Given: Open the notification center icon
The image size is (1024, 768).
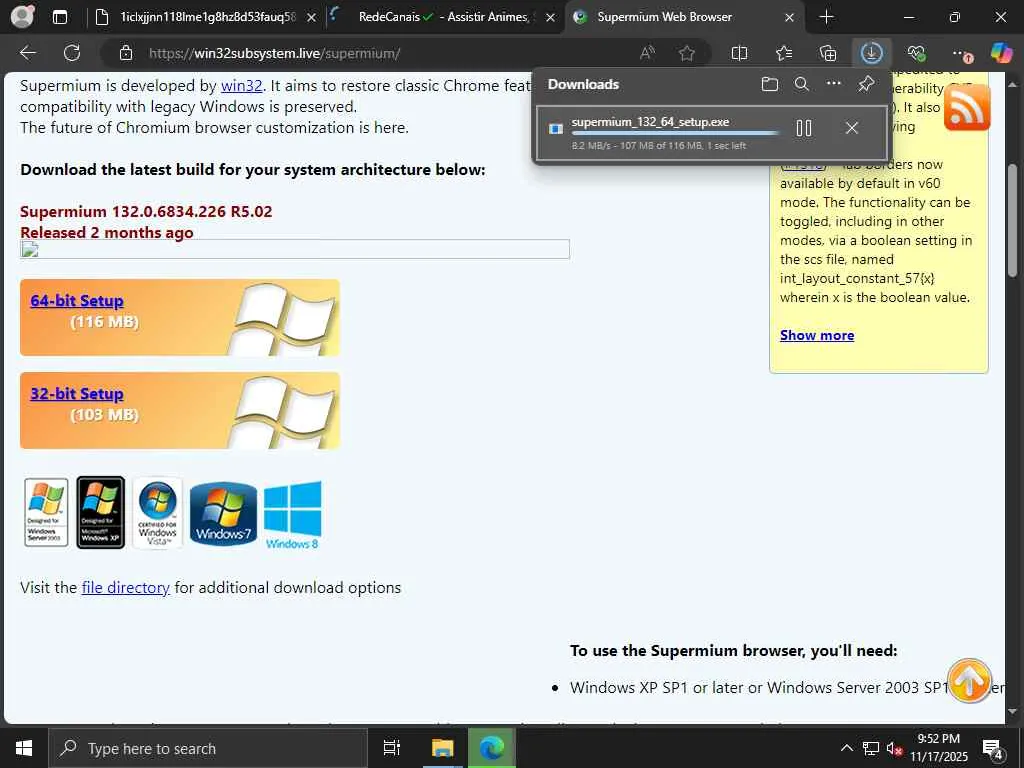Looking at the screenshot, I should pyautogui.click(x=993, y=749).
